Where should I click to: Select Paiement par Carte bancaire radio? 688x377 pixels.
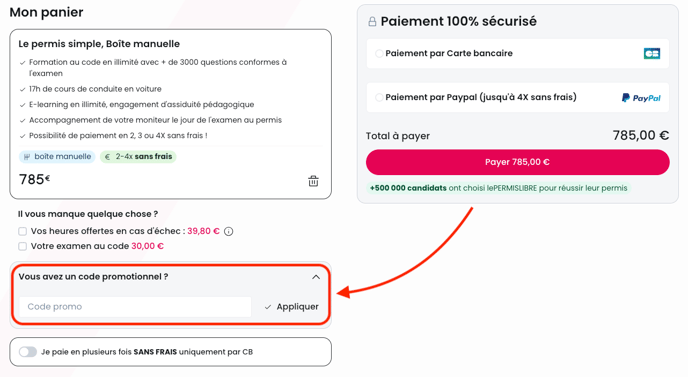379,54
